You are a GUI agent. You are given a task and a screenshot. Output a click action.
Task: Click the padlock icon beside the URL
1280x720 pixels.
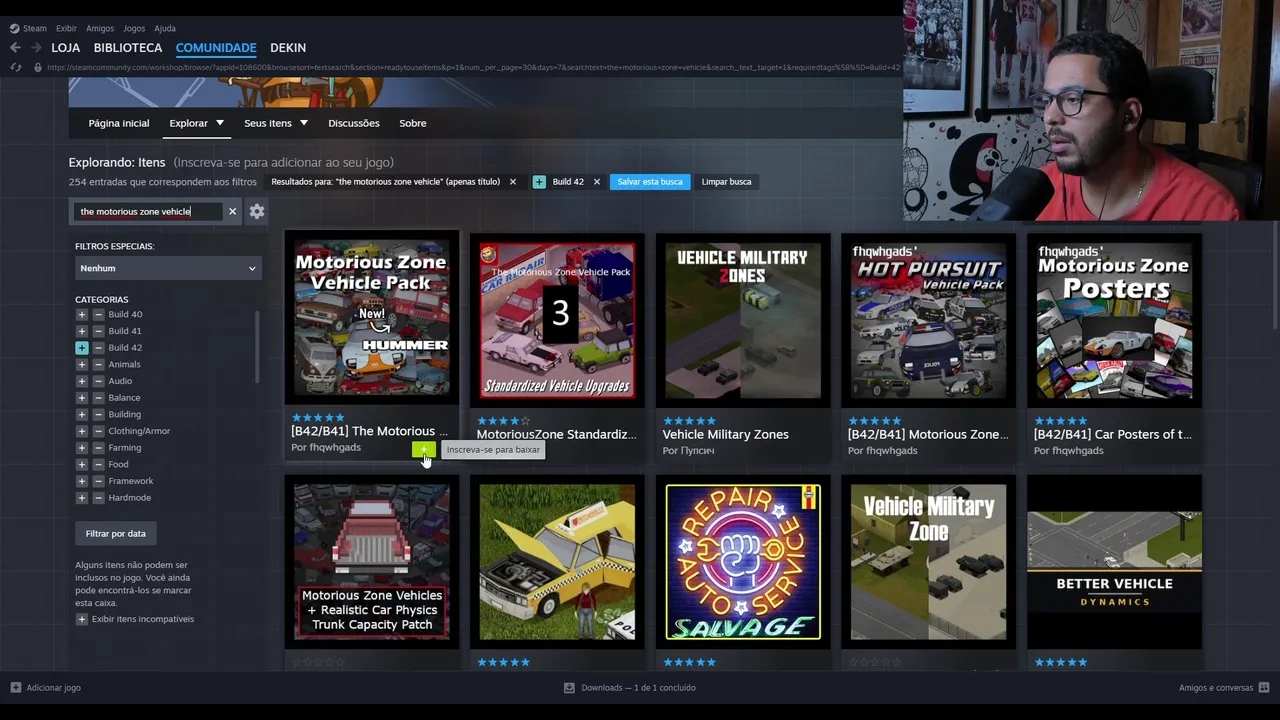pyautogui.click(x=38, y=68)
